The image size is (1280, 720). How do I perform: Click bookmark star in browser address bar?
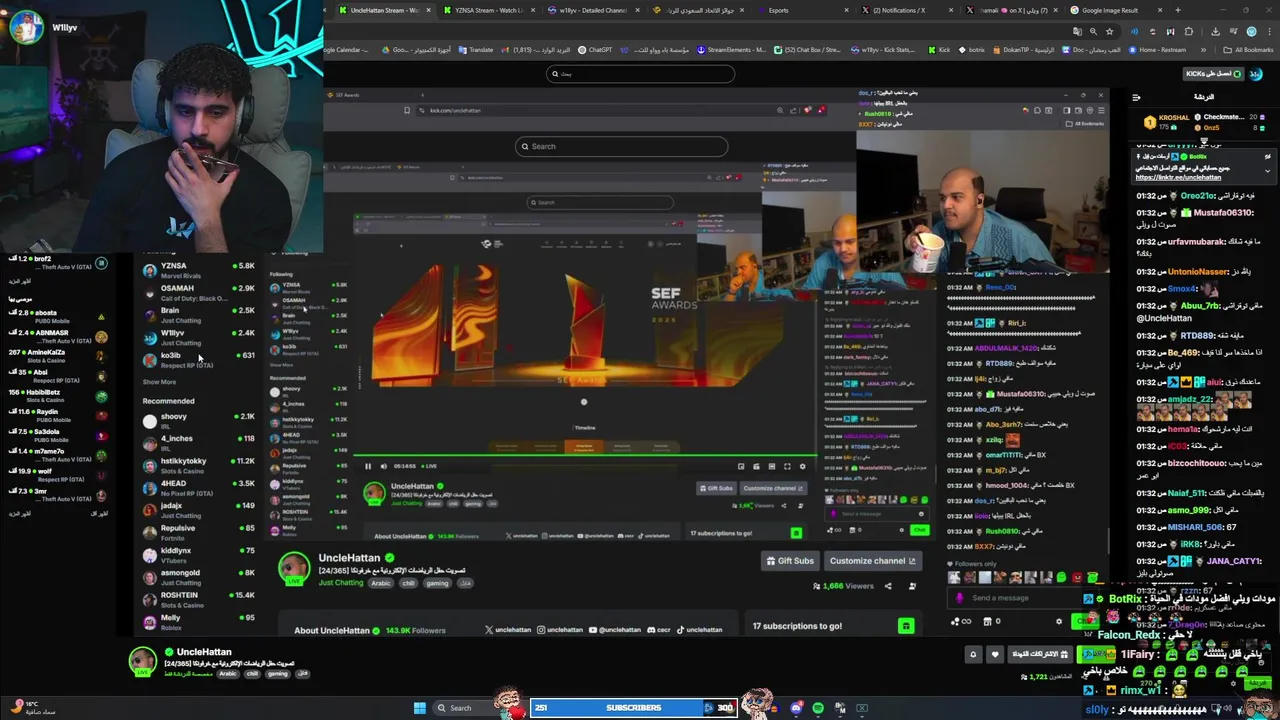point(1109,31)
